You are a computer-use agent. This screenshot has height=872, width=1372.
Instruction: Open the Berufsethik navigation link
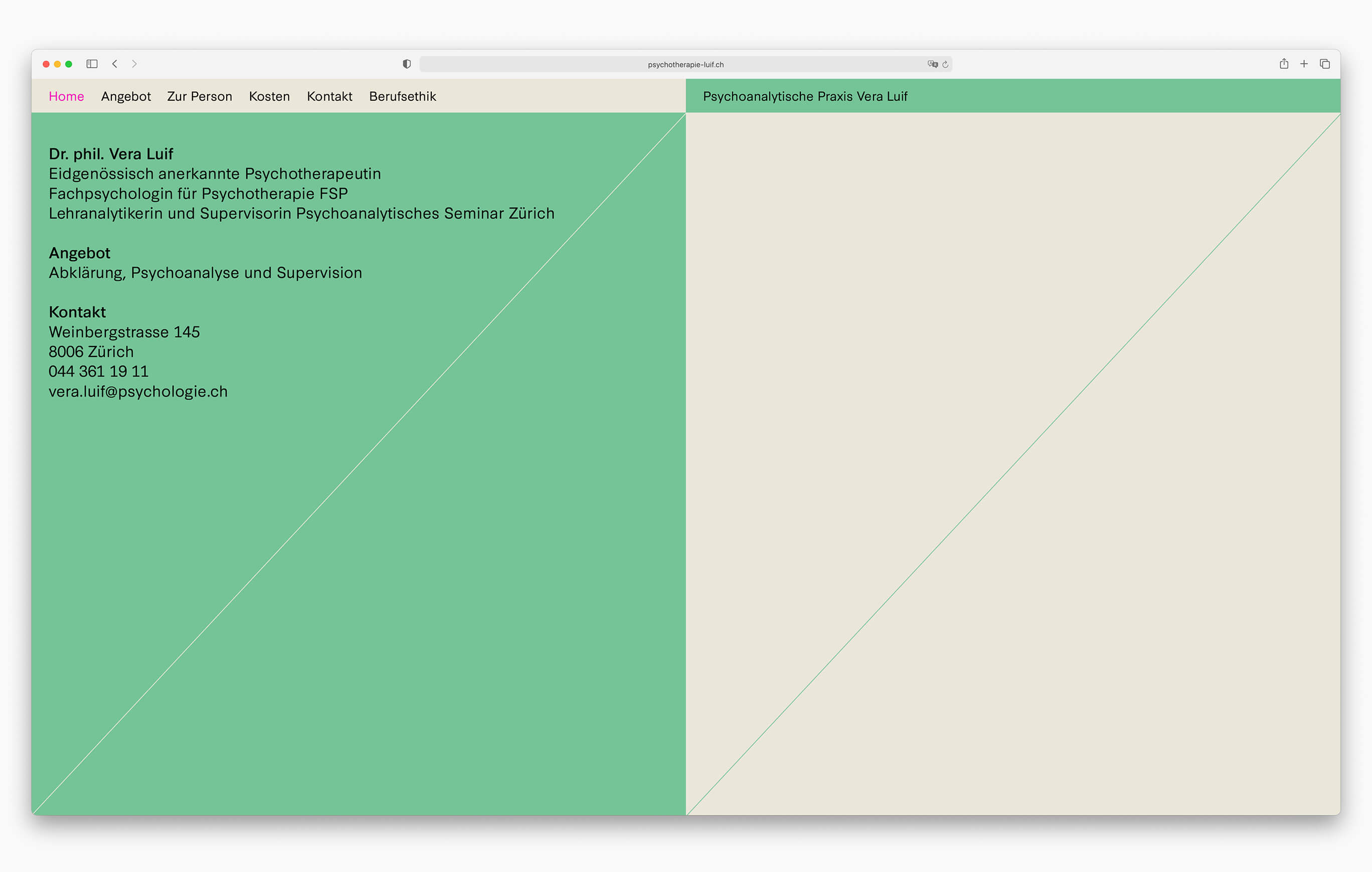[x=402, y=96]
